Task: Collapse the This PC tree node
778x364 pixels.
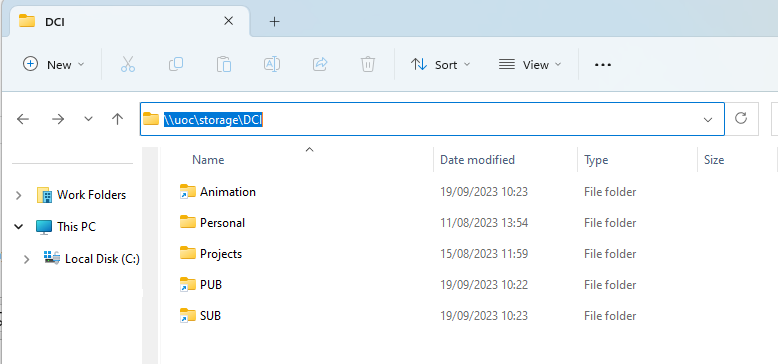Action: (x=19, y=227)
